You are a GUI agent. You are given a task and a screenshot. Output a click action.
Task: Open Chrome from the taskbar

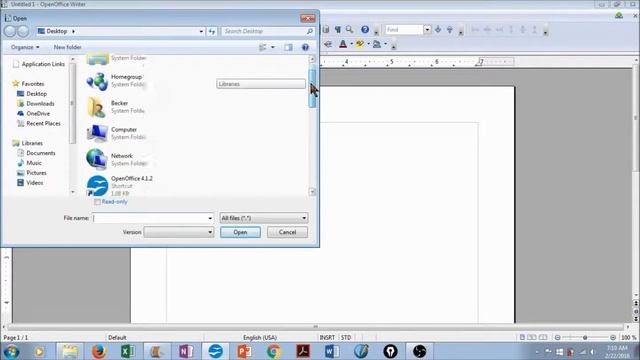coord(274,351)
